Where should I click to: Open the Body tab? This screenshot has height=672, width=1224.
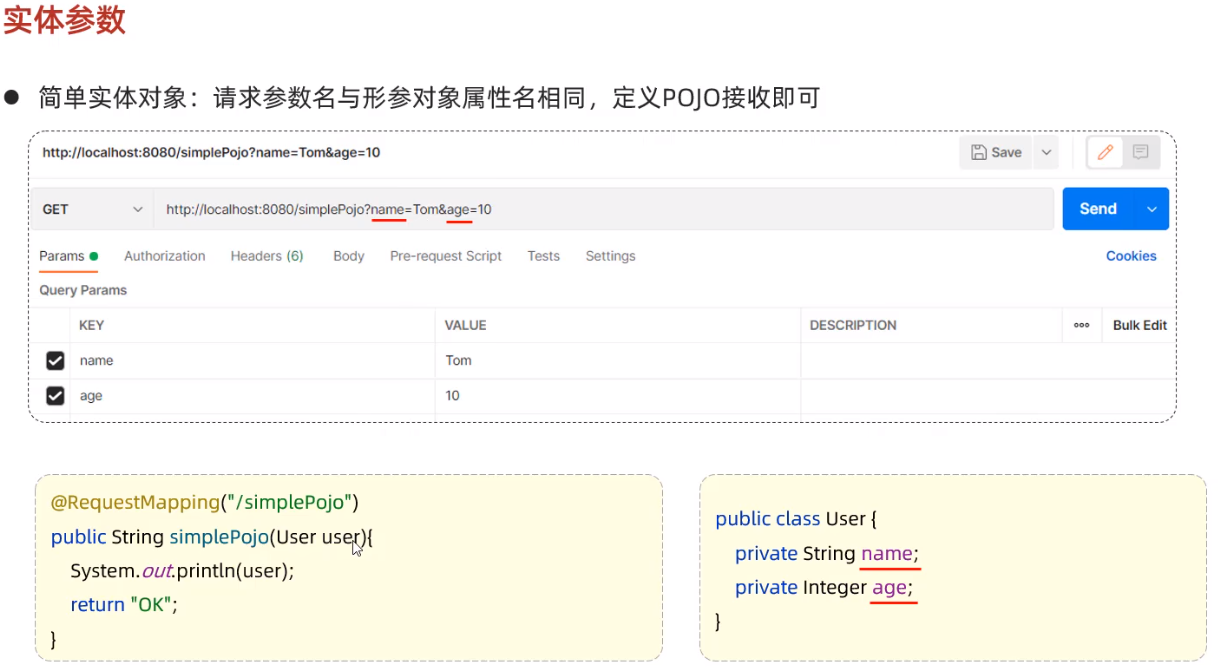(x=348, y=256)
